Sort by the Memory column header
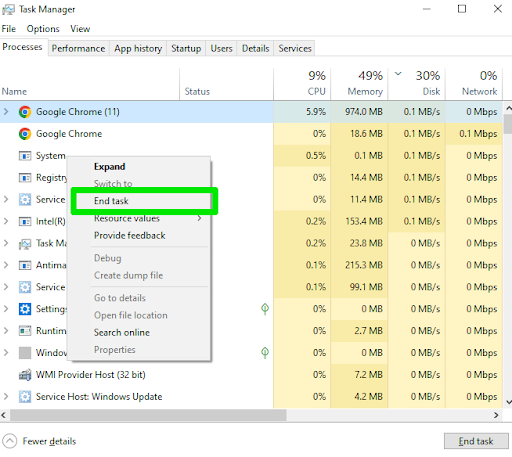Viewport: 512px width, 457px height. (359, 84)
